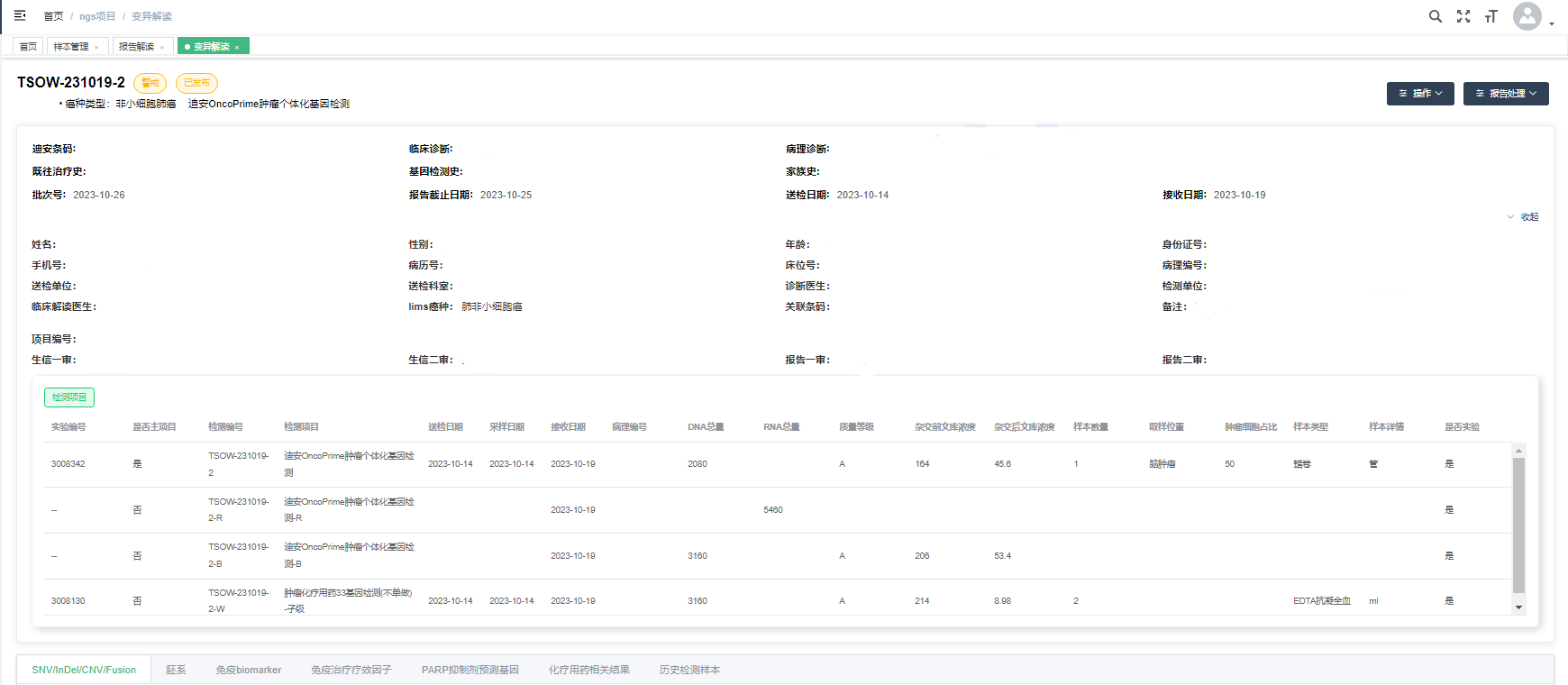Click the 已发布 status tag

196,83
